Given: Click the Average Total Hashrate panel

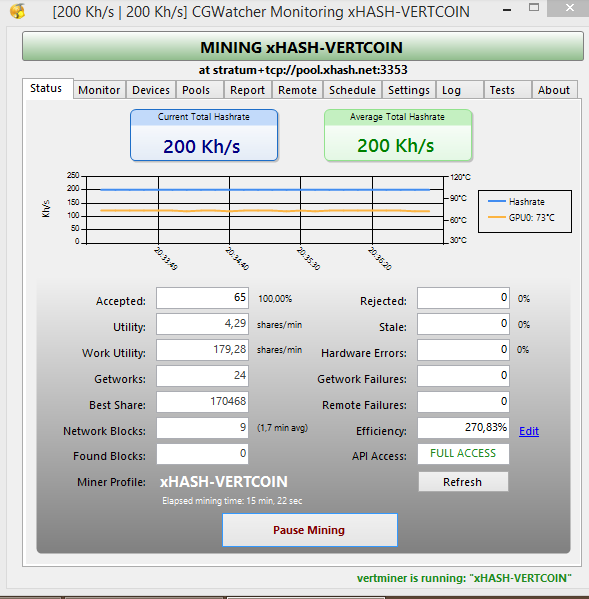Looking at the screenshot, I should point(398,135).
